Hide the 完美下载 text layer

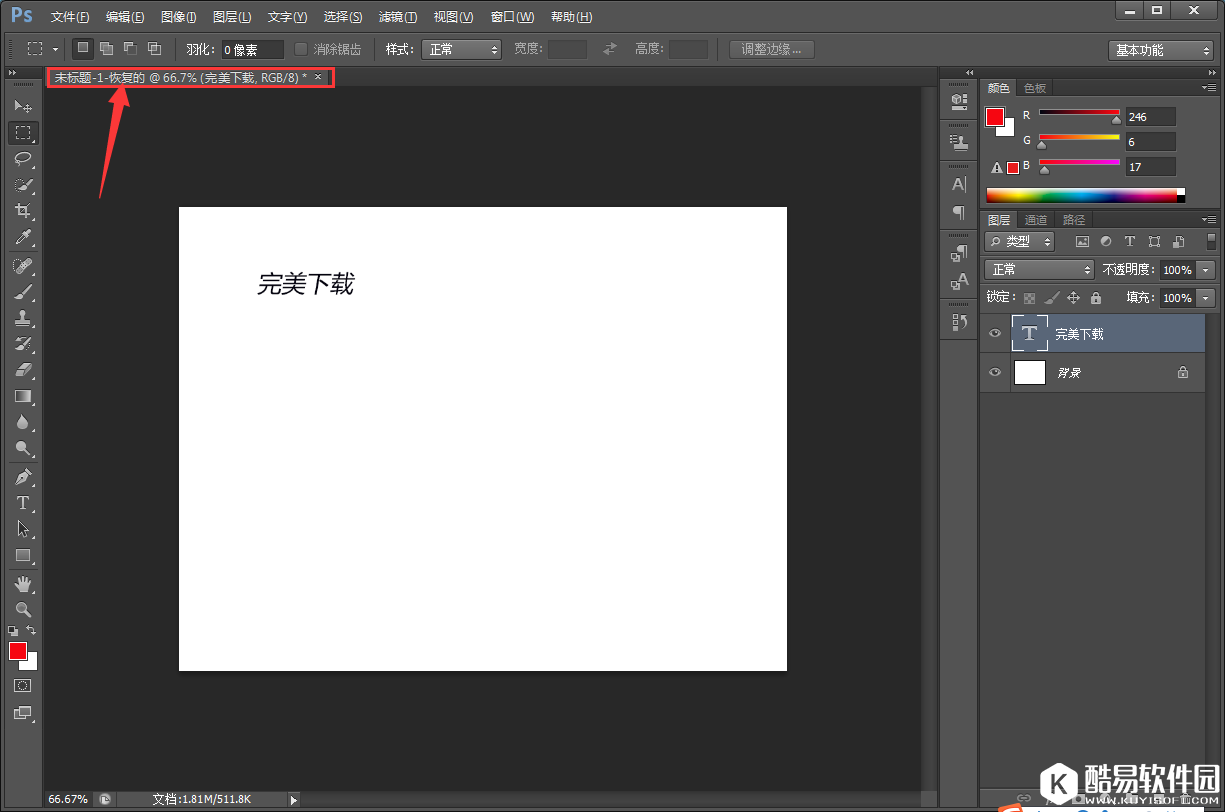point(995,334)
